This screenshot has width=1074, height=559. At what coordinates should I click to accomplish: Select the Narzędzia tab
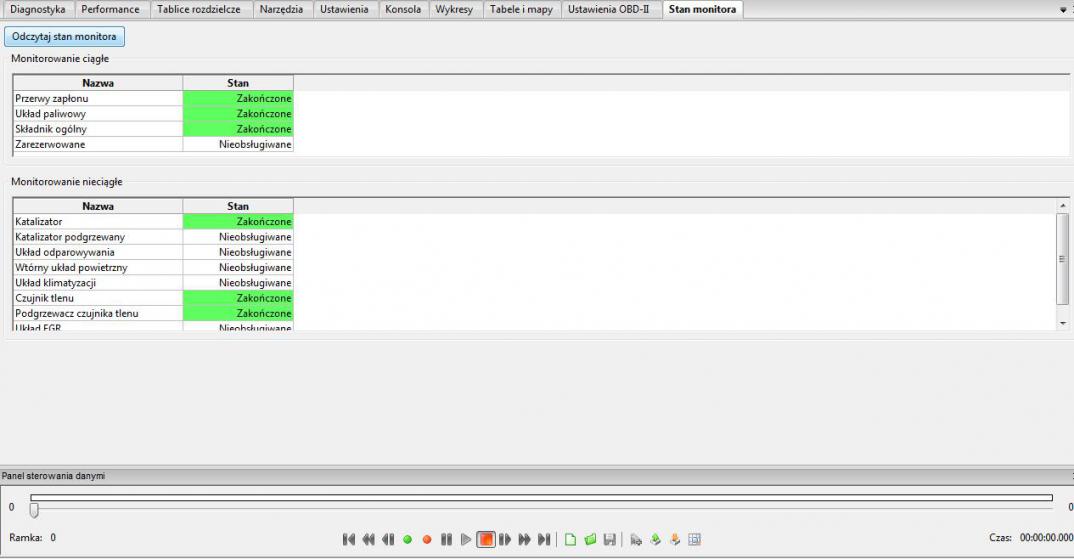[x=281, y=10]
